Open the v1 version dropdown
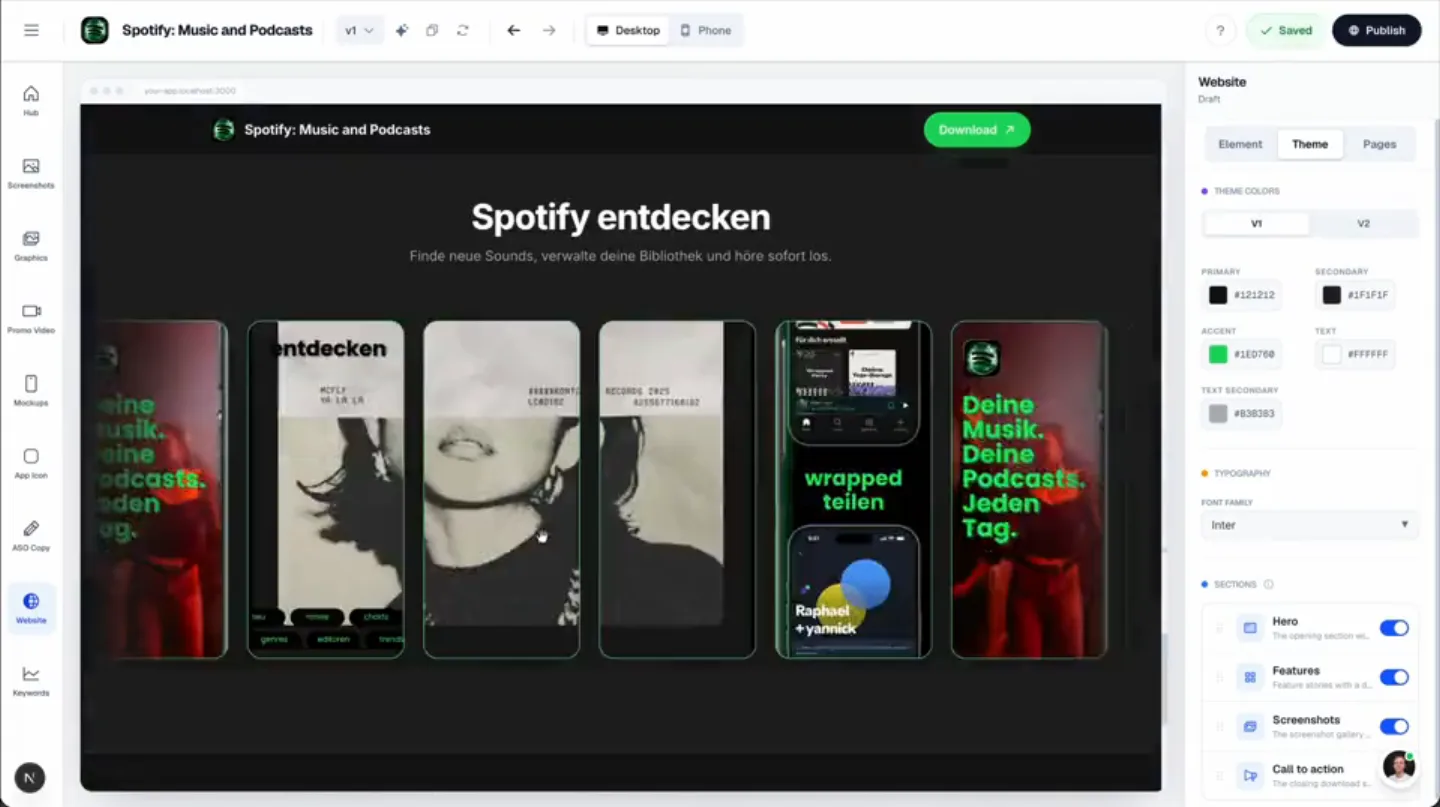This screenshot has width=1440, height=807. (359, 30)
